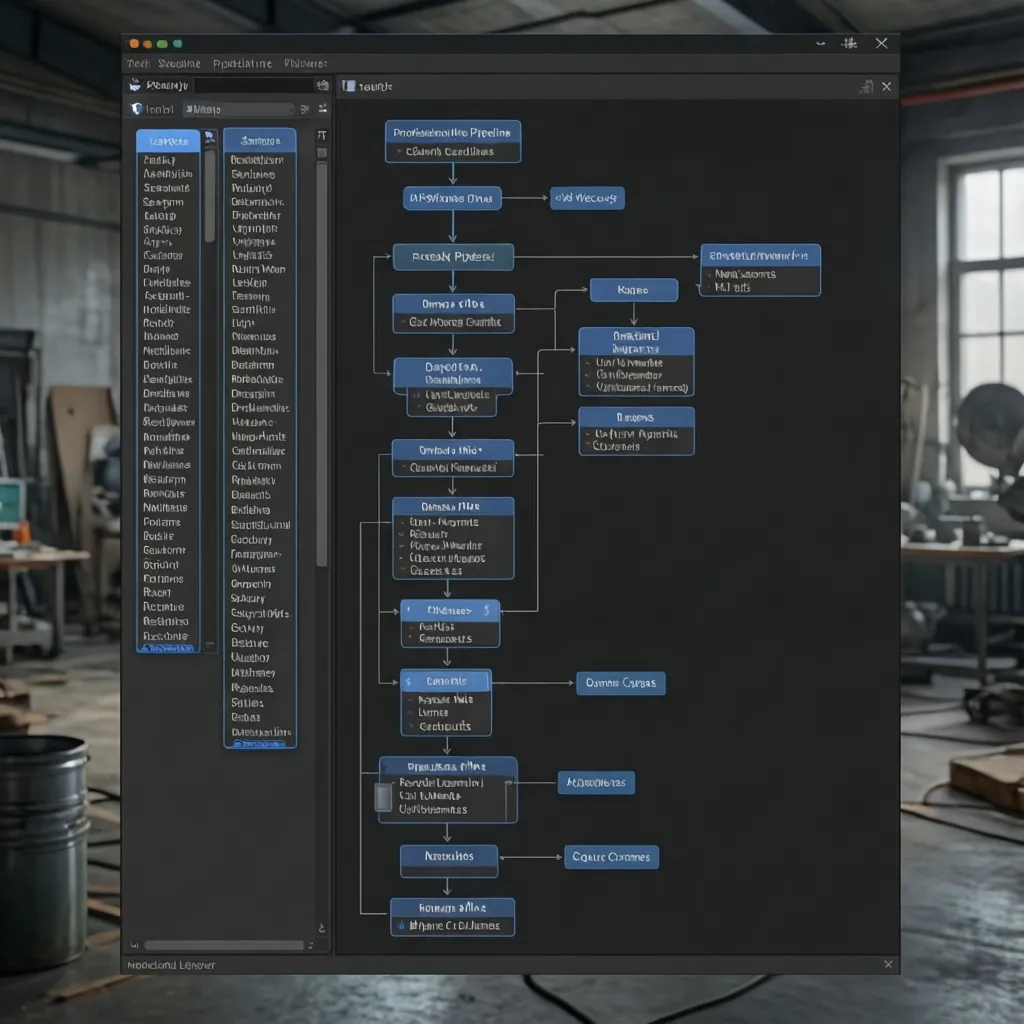The image size is (1024, 1024).
Task: Open the Pipeline menu in the menu bar
Action: click(242, 62)
